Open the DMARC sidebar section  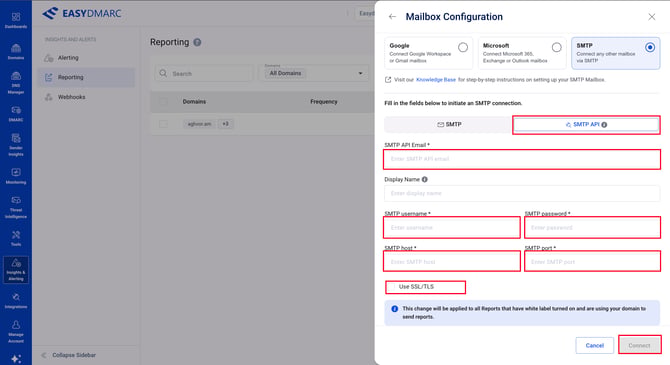pos(16,114)
